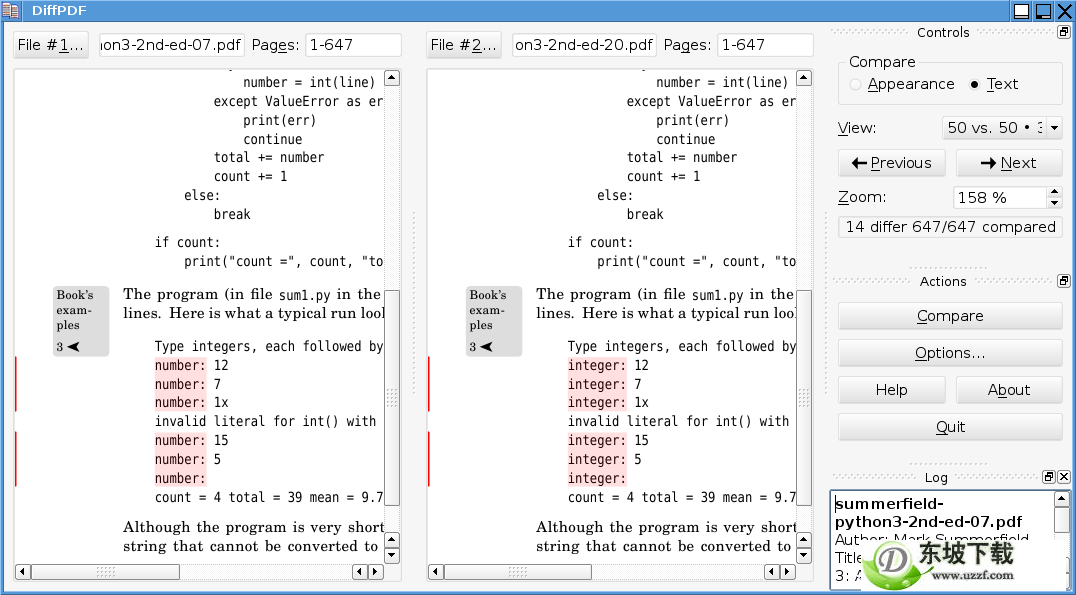Viewport: 1076px width, 595px height.
Task: Click the DiffPDF application icon in title bar
Action: [10, 10]
